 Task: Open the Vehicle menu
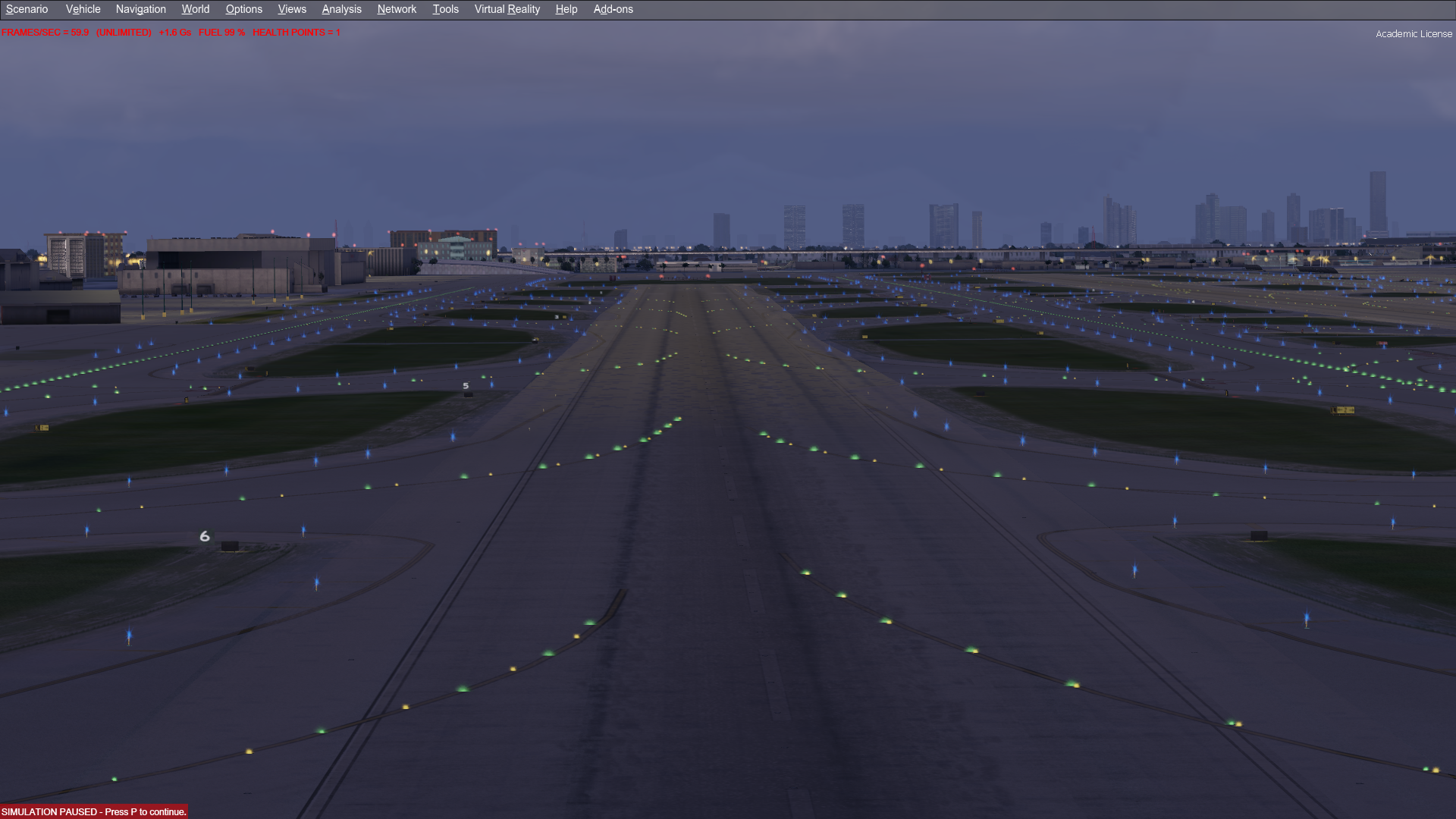click(83, 9)
